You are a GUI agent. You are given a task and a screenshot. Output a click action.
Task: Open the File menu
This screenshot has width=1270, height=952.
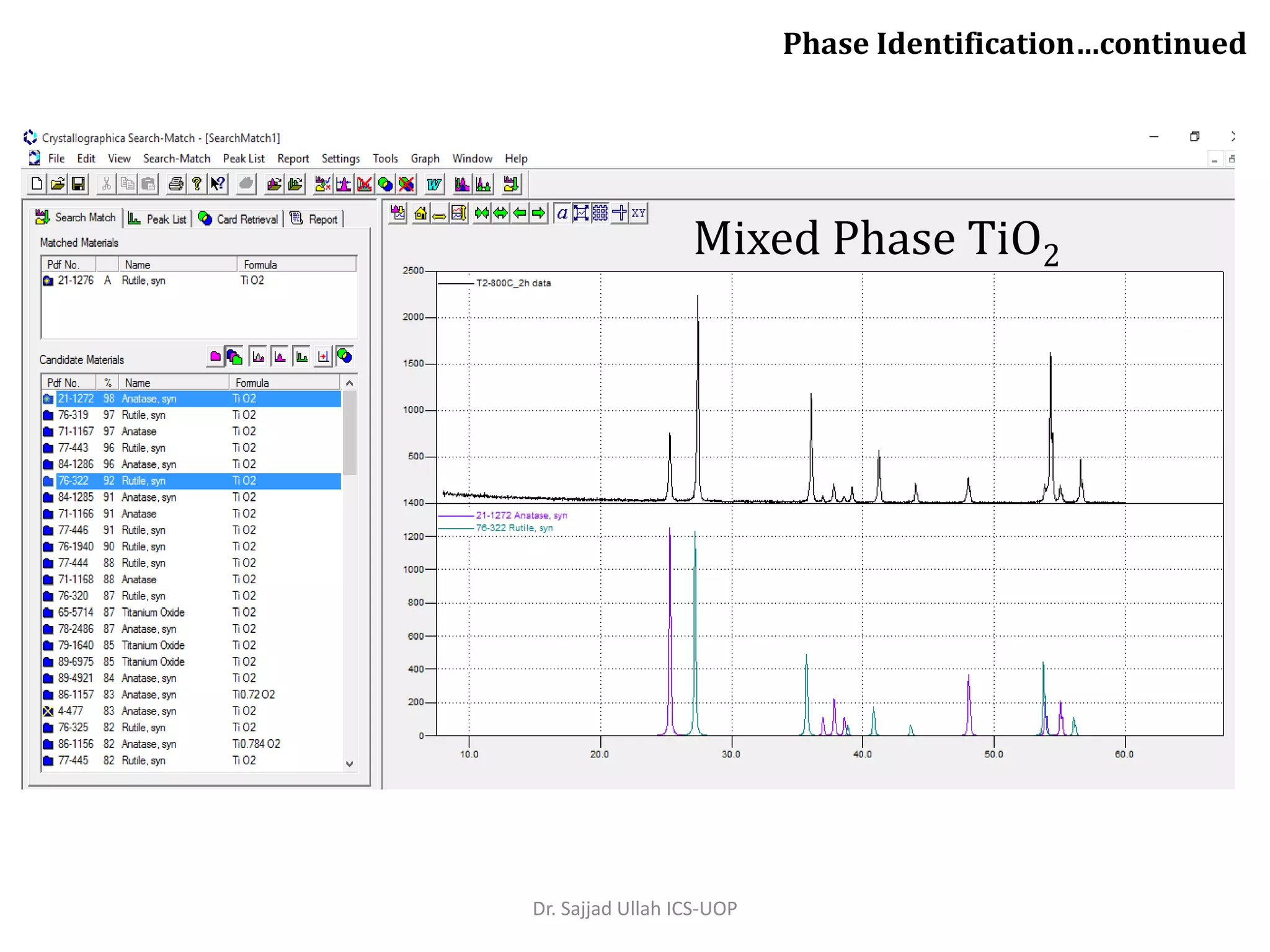[x=56, y=159]
